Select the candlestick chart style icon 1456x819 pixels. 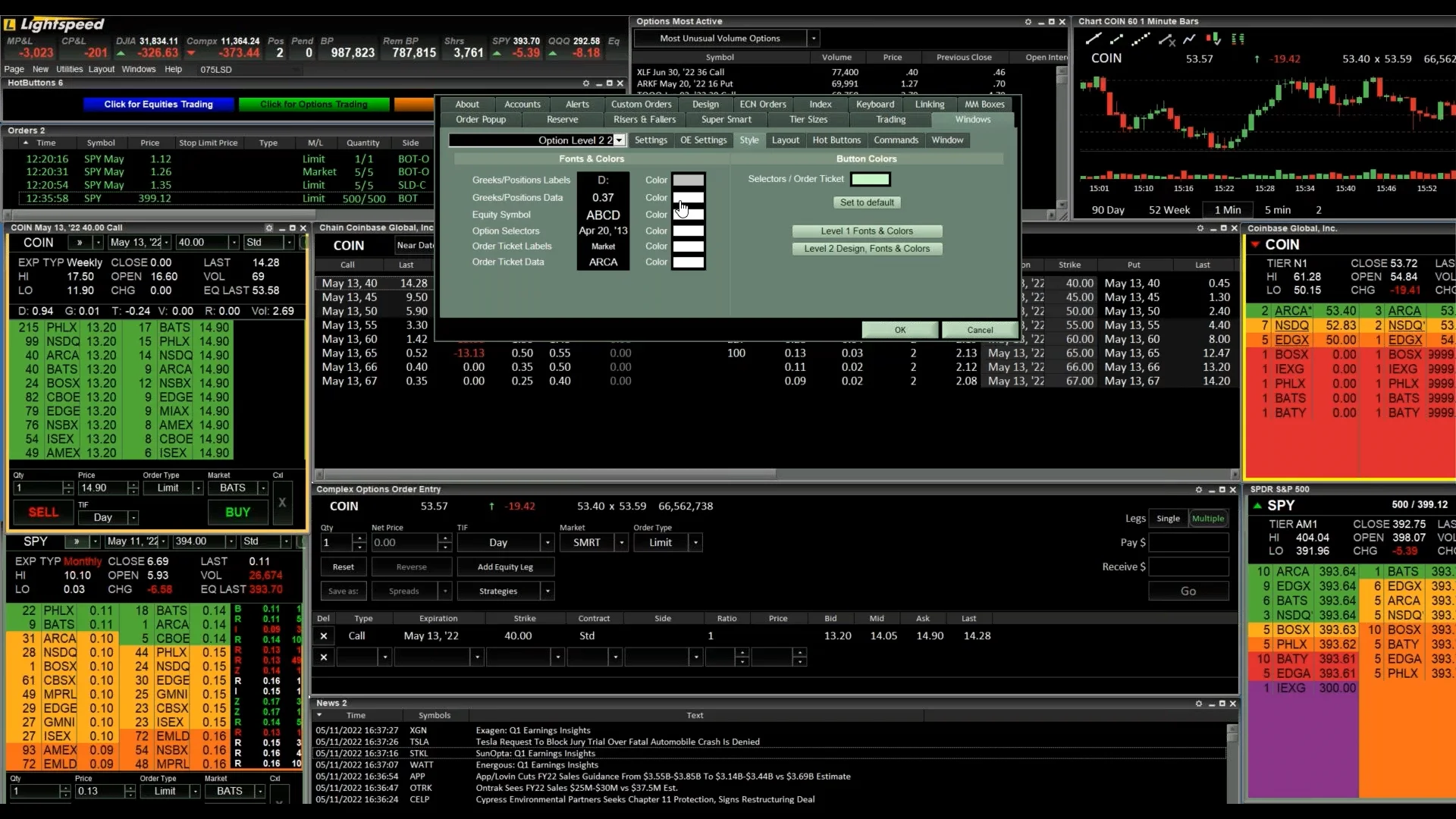(x=1214, y=39)
